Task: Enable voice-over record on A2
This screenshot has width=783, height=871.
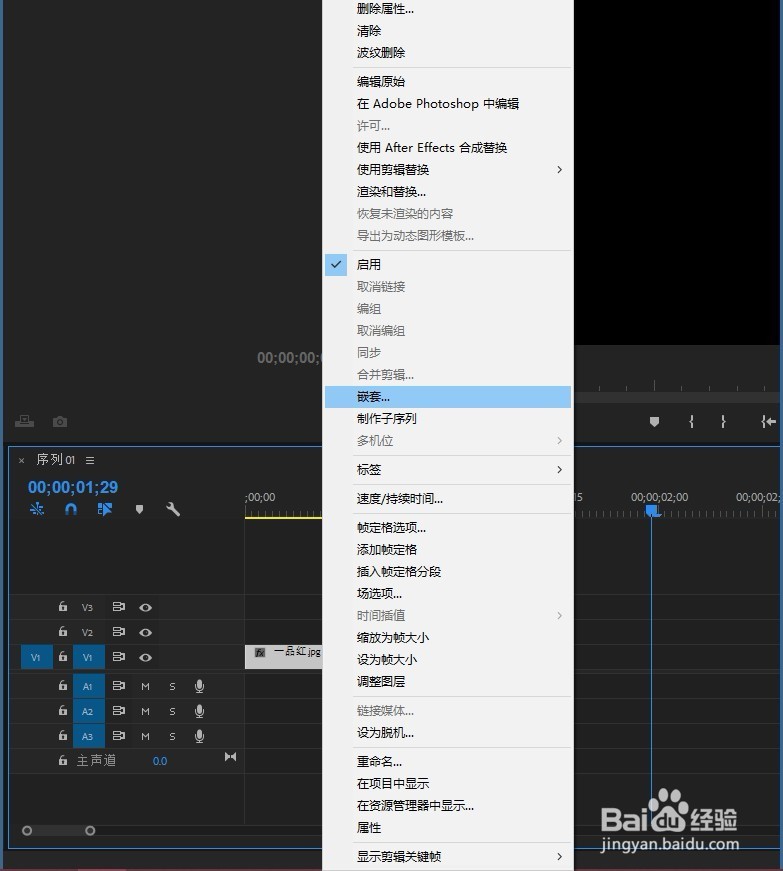Action: 199,712
